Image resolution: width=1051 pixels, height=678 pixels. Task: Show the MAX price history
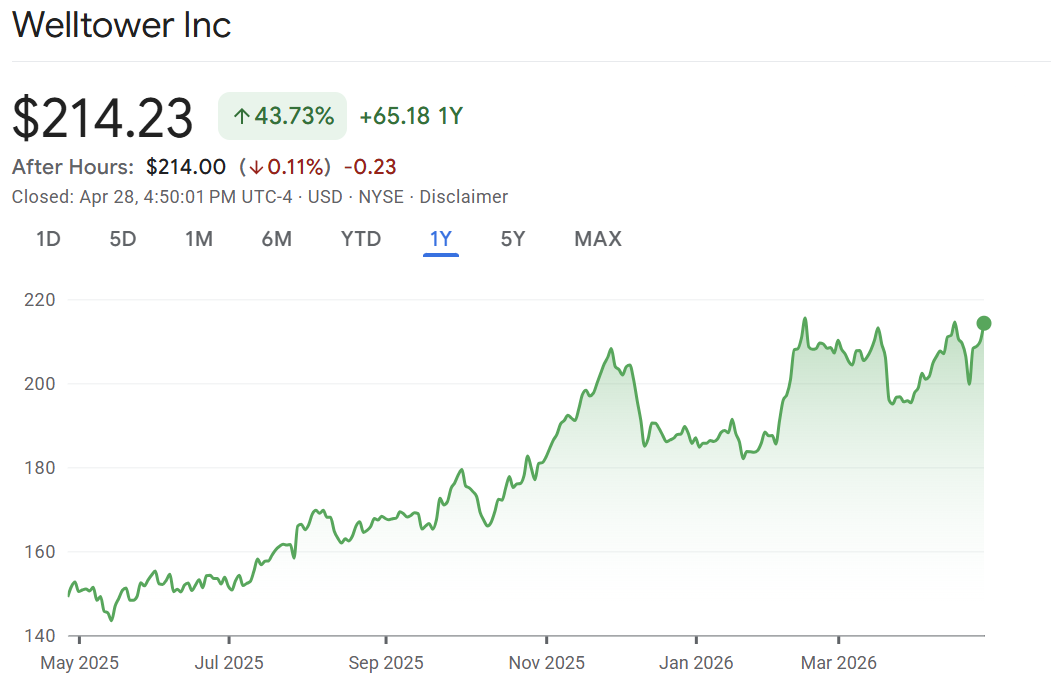point(597,239)
